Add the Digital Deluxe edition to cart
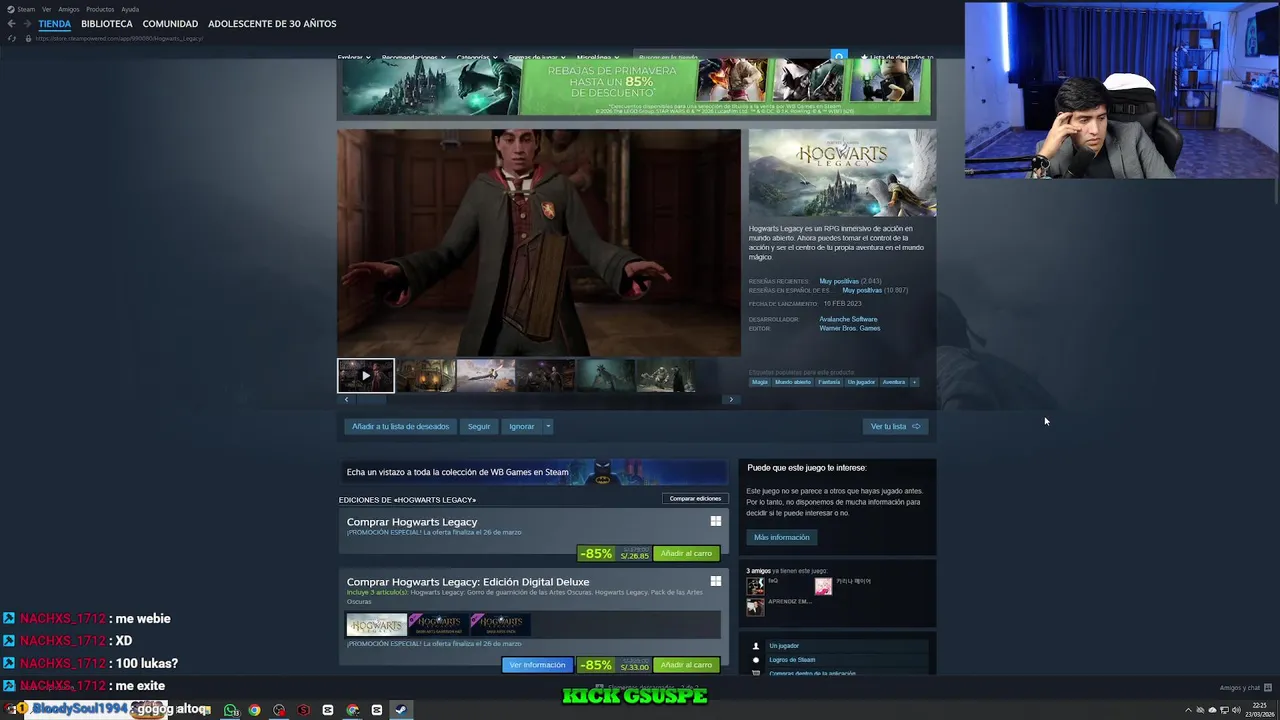Image resolution: width=1280 pixels, height=720 pixels. pos(686,665)
